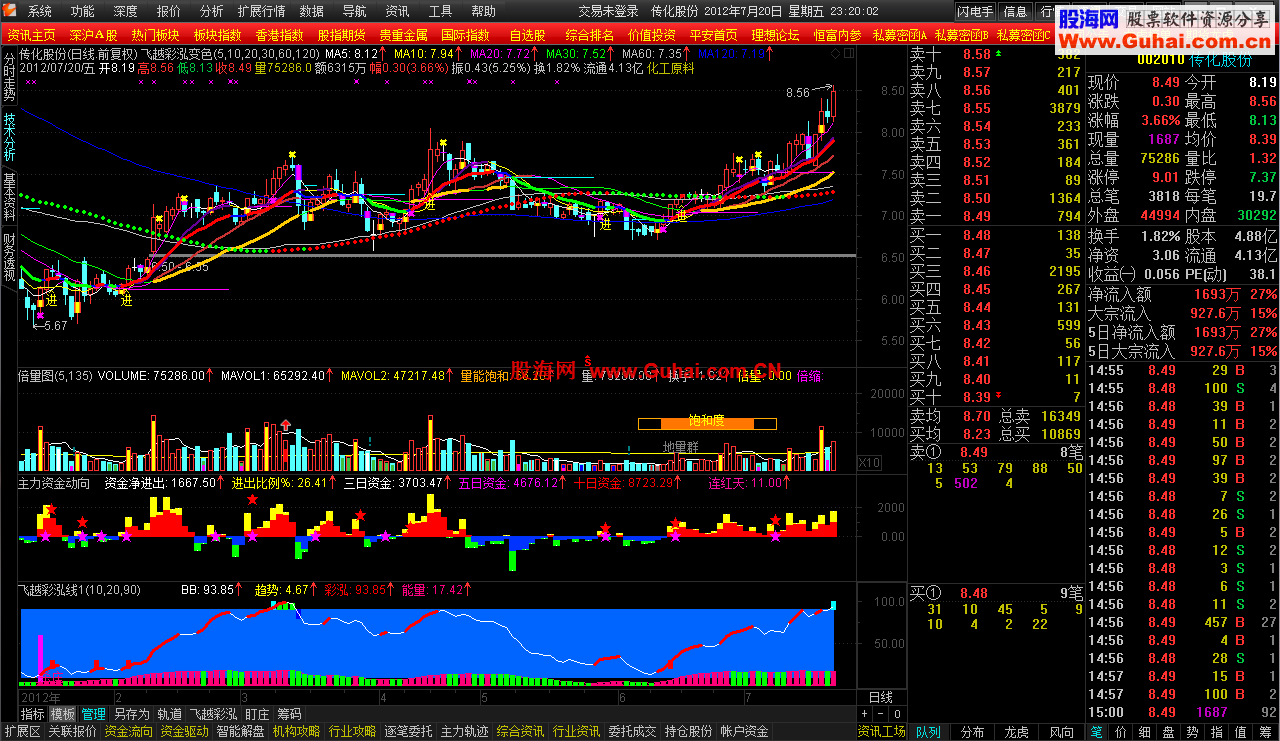Viewport: 1280px width, 741px height.
Task: Open 综合资讯 in the bottom bar
Action: [x=521, y=732]
